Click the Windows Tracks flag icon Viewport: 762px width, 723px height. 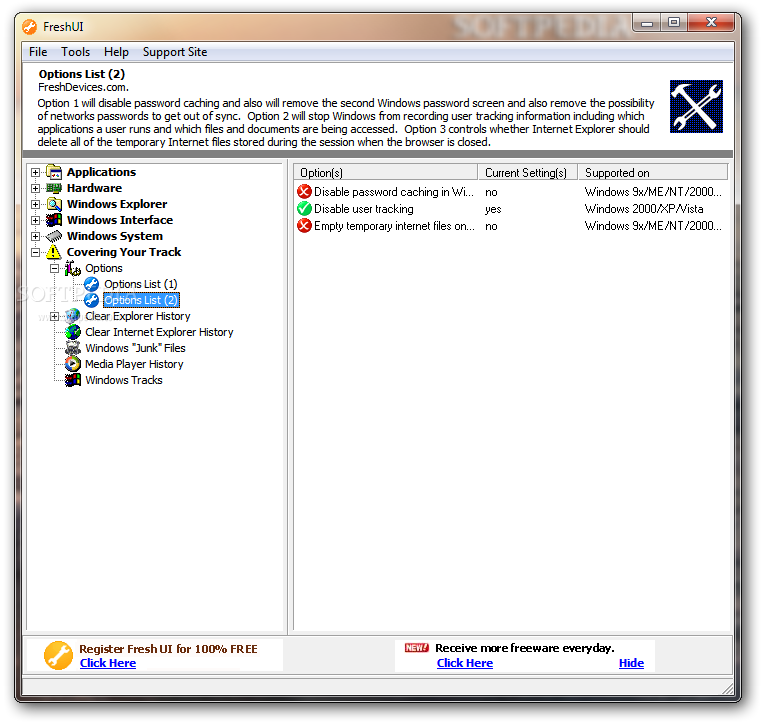coord(73,380)
